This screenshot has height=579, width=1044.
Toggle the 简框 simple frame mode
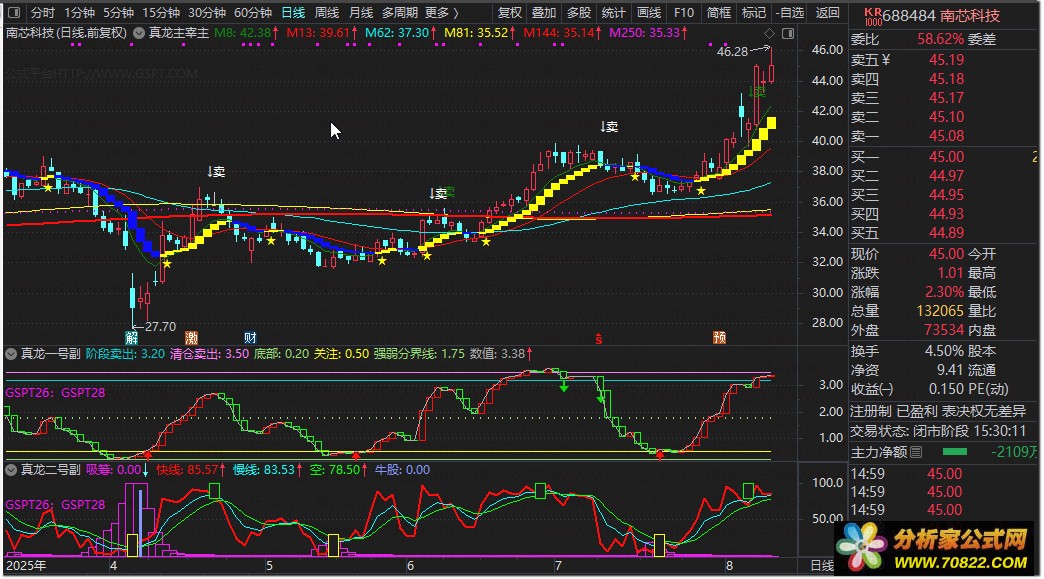(719, 13)
